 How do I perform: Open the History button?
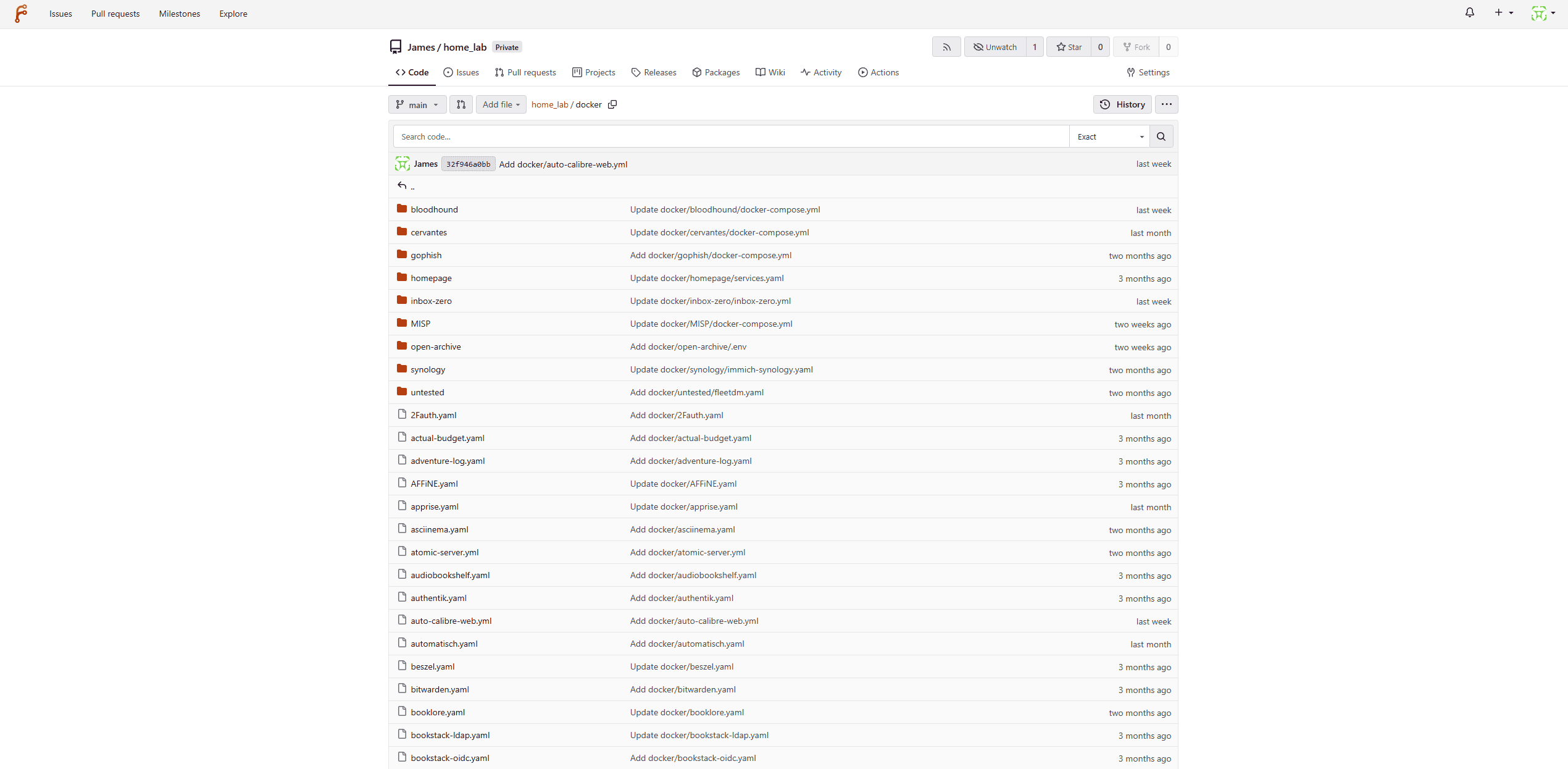(1122, 104)
